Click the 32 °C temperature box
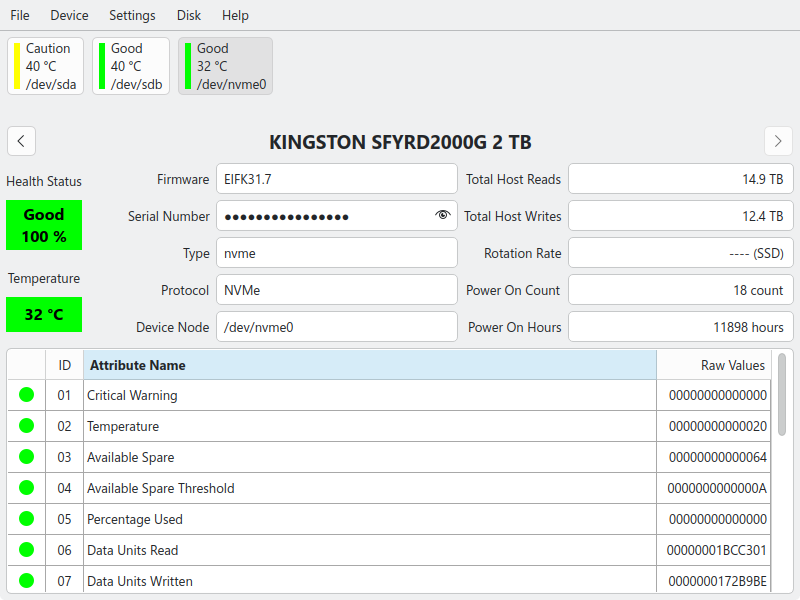The height and width of the screenshot is (600, 800). coord(44,314)
